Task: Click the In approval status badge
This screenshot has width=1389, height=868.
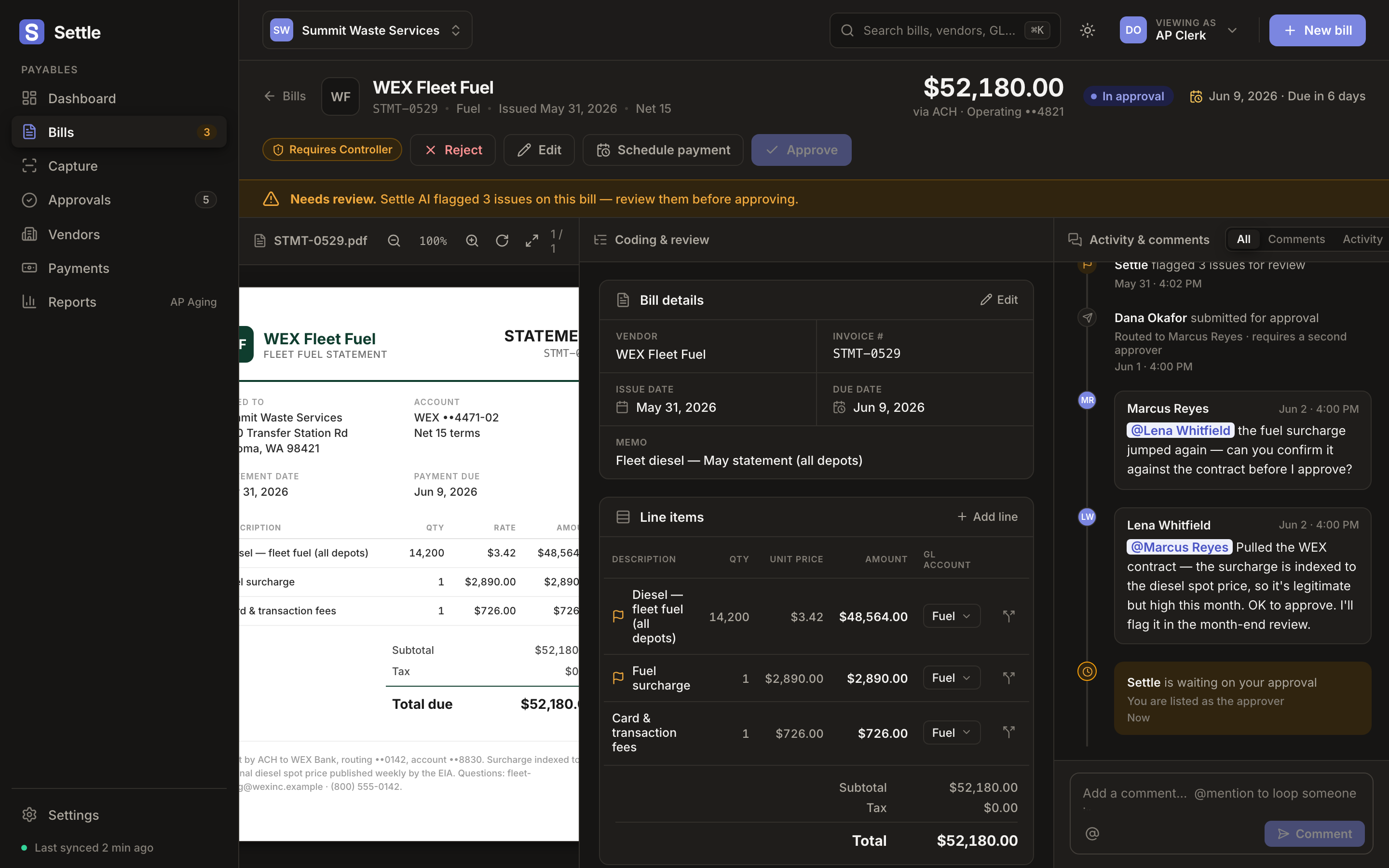Action: point(1128,96)
